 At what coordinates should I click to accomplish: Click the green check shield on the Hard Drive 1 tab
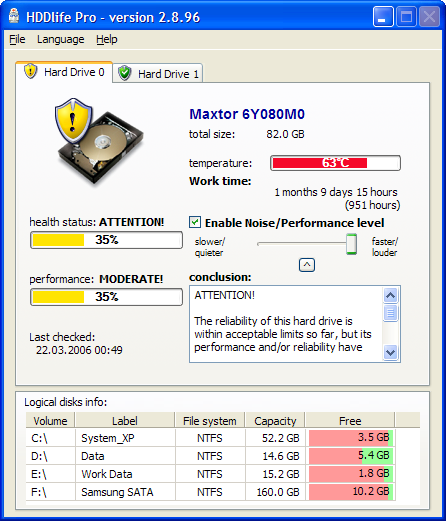pos(125,73)
